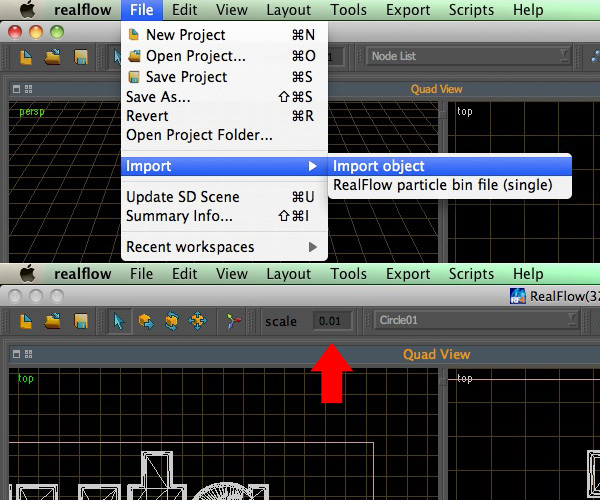The height and width of the screenshot is (500, 600).
Task: Open Tools menu in lower menu bar
Action: [348, 274]
